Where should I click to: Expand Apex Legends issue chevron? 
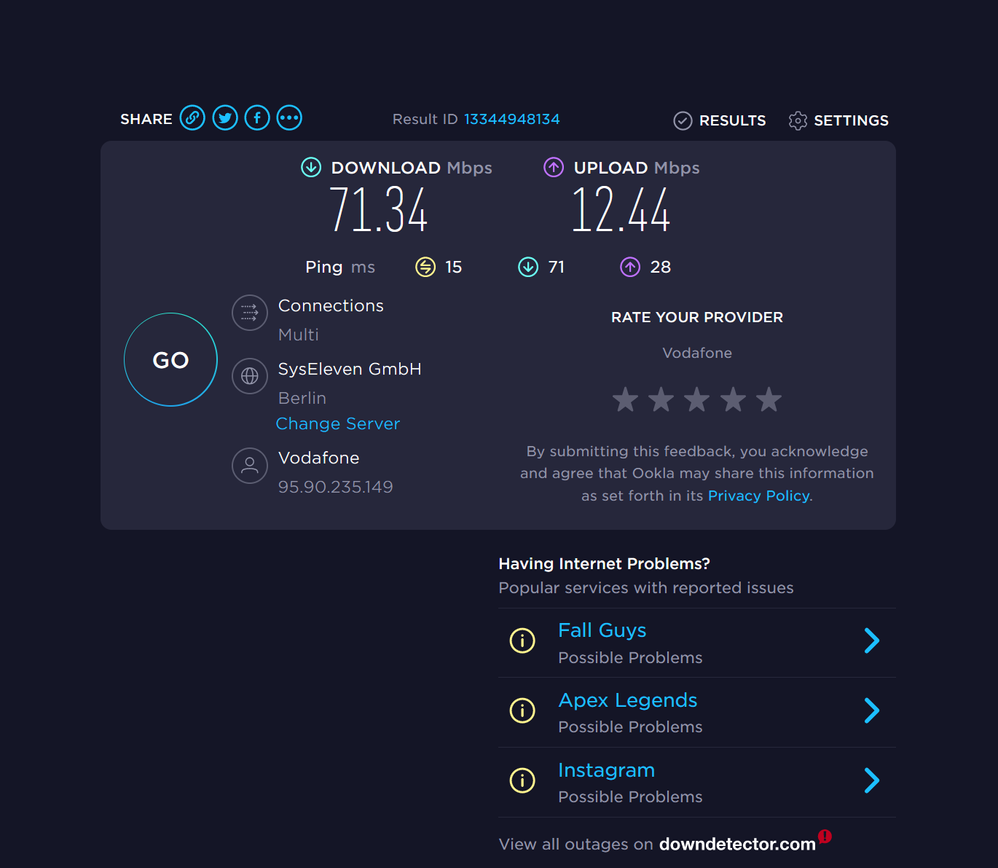coord(871,711)
